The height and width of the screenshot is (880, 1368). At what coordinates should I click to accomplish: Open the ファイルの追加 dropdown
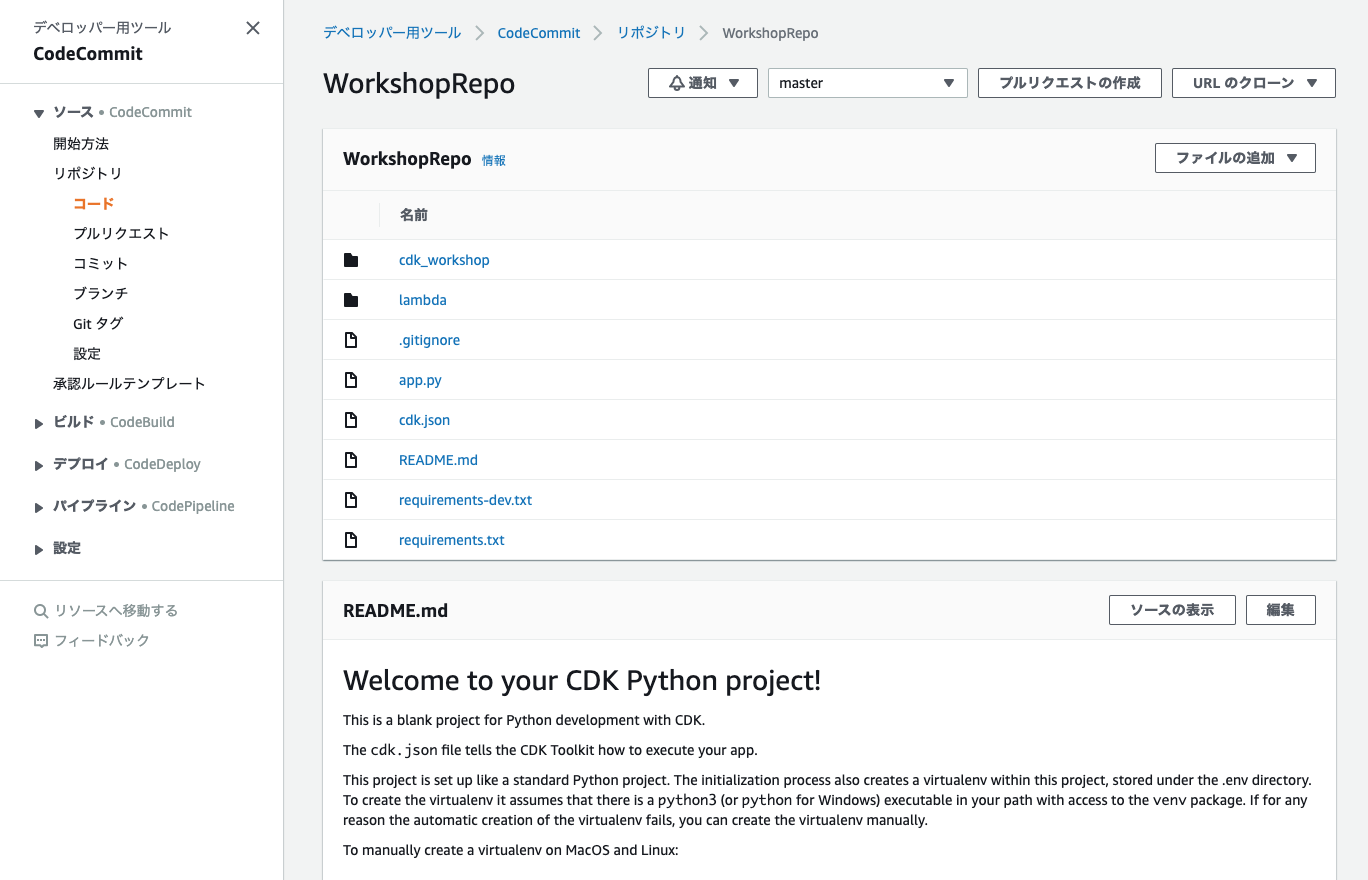[1235, 158]
